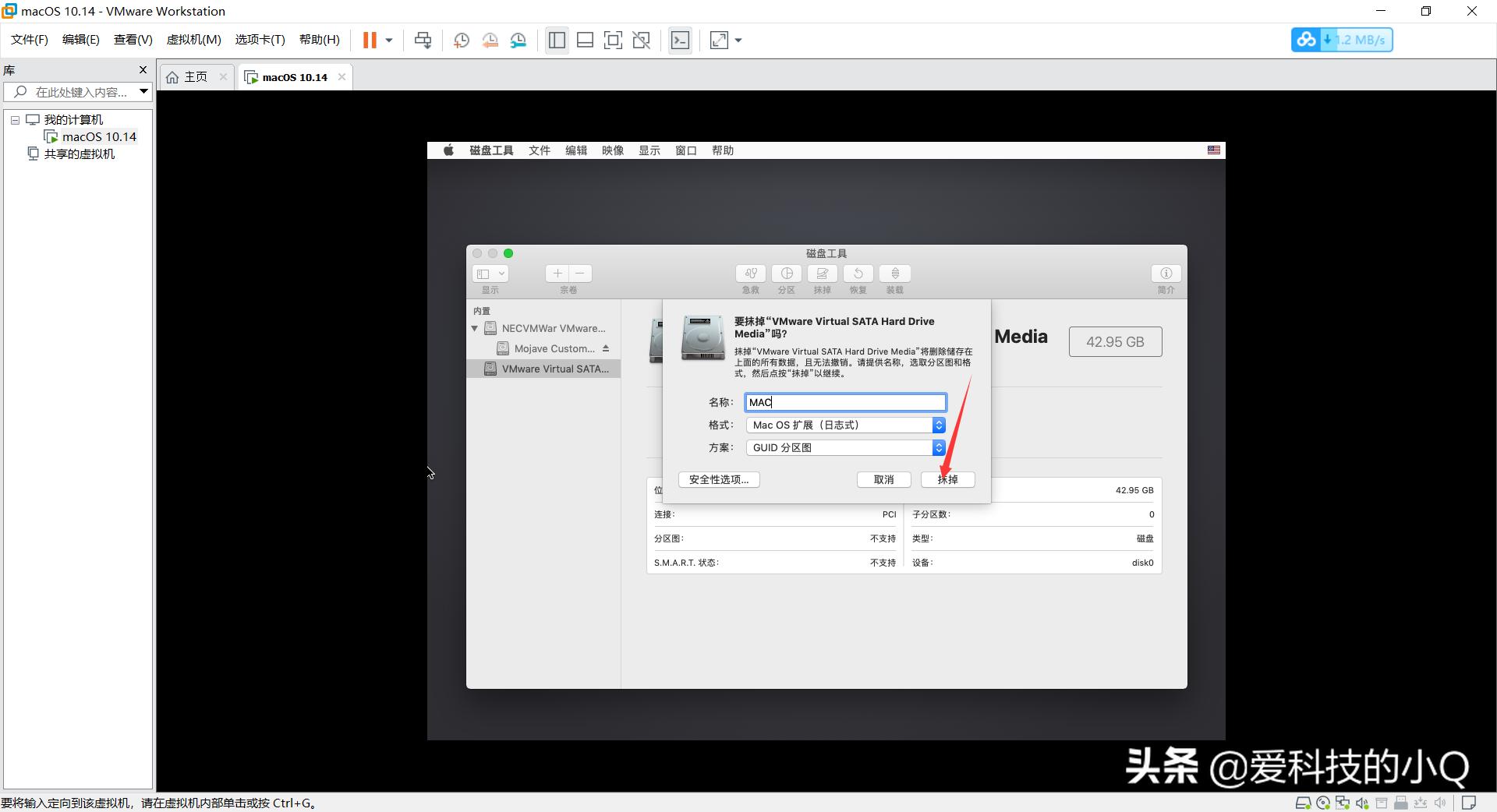The width and height of the screenshot is (1497, 812).
Task: Toggle the thumbnail bar display
Action: tap(585, 40)
